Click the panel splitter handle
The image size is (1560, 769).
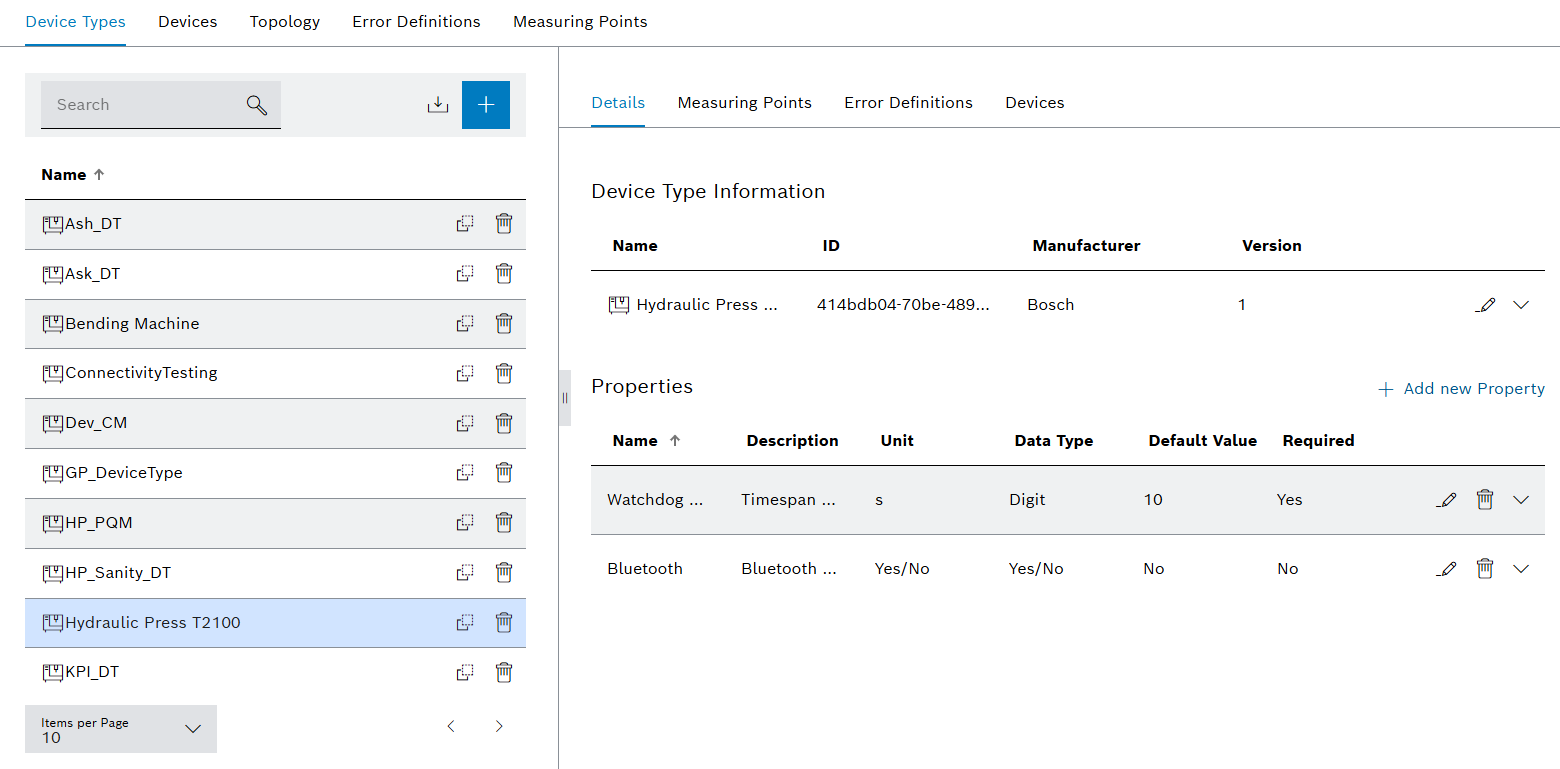point(565,398)
